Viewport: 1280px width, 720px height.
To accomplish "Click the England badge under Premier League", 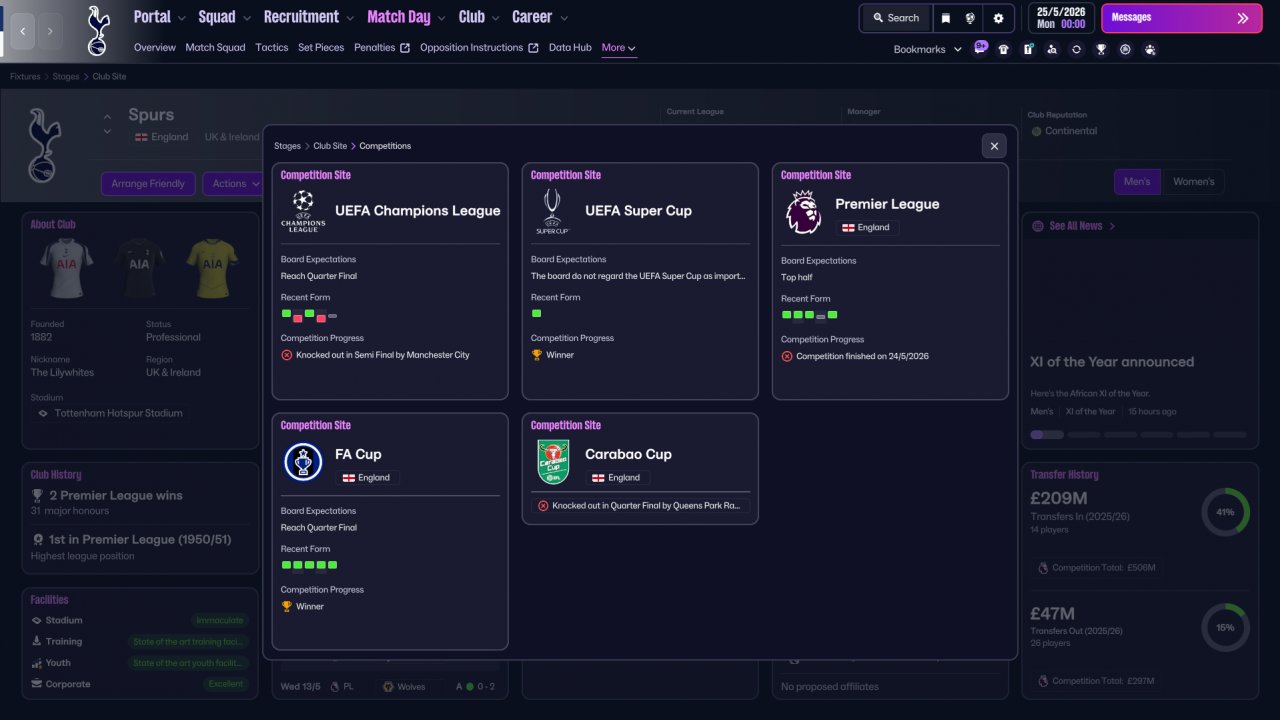I will click(x=867, y=227).
